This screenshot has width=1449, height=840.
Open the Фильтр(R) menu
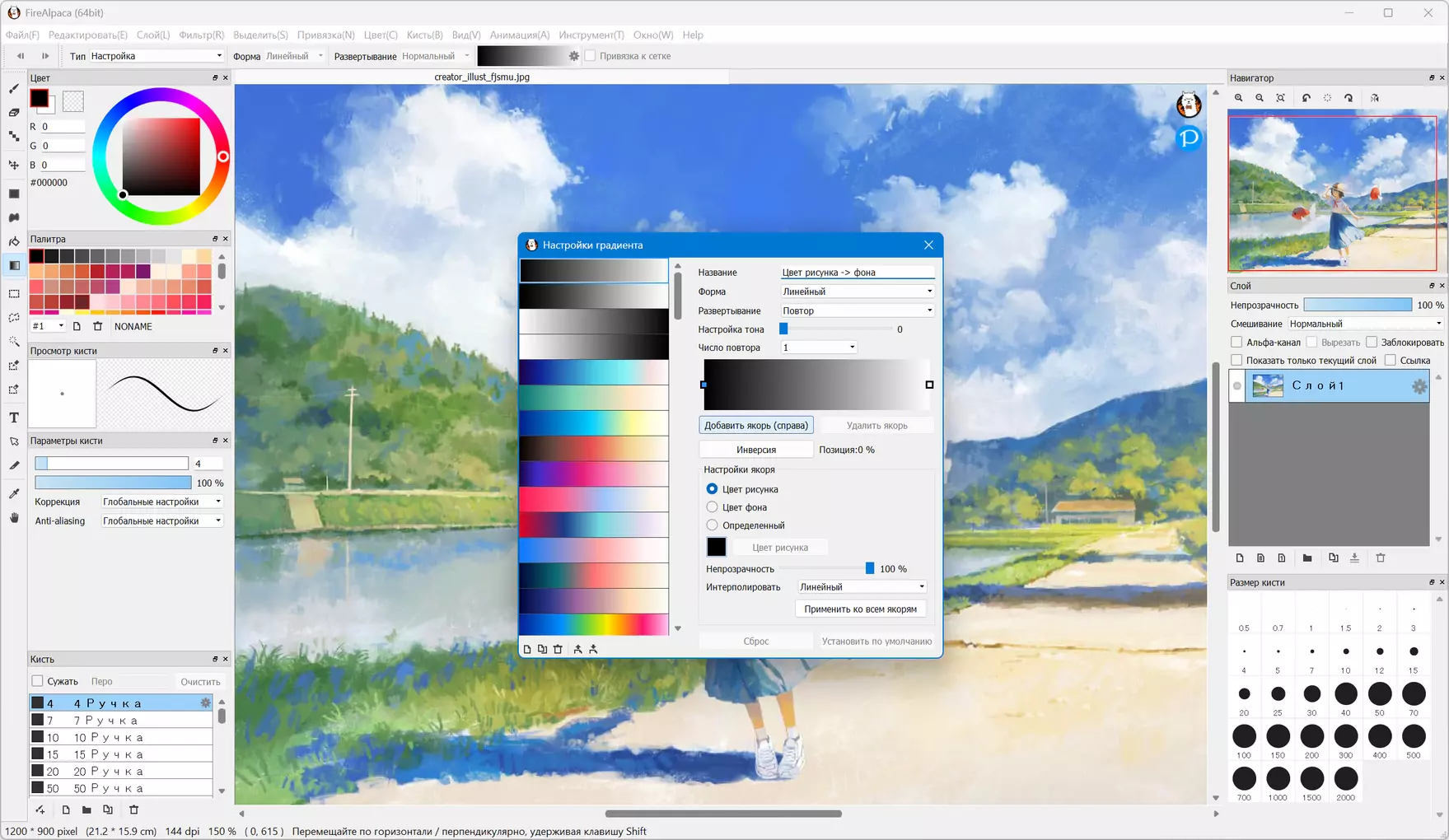pyautogui.click(x=202, y=35)
